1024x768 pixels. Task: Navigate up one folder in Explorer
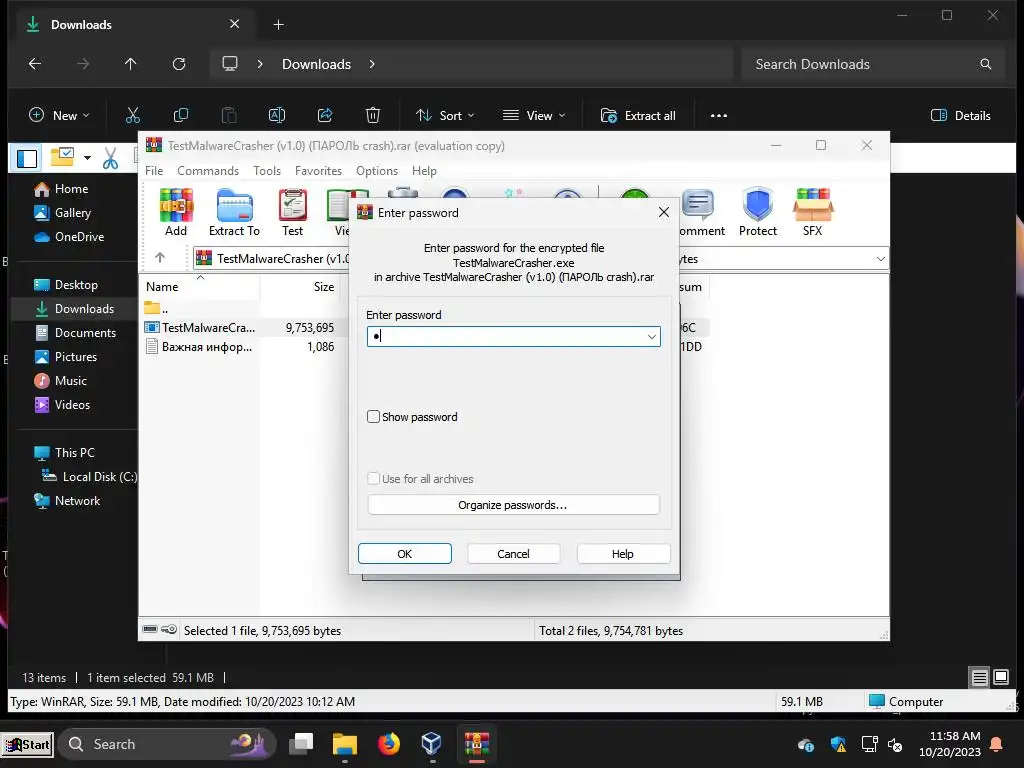(131, 64)
